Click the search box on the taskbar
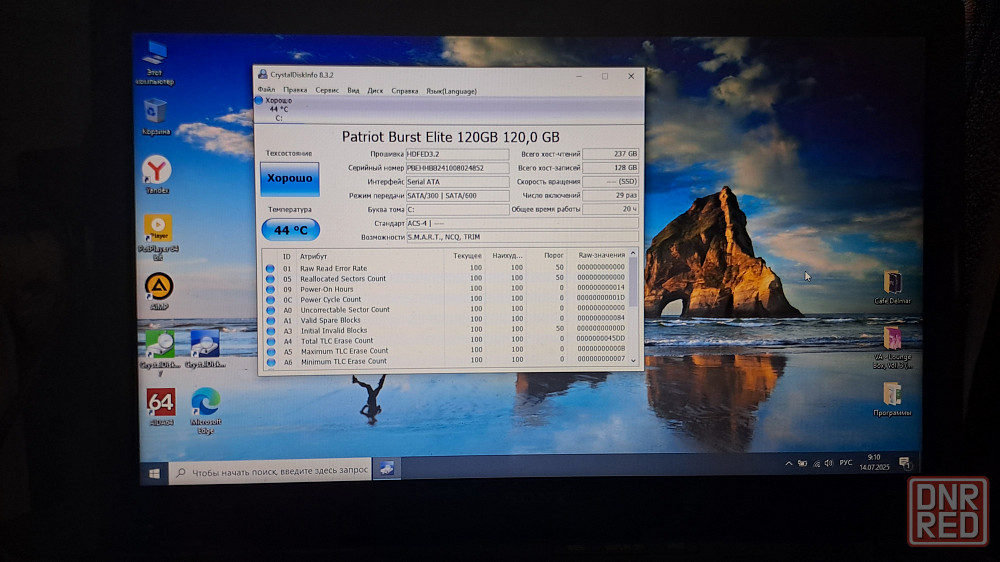1000x562 pixels. 270,471
